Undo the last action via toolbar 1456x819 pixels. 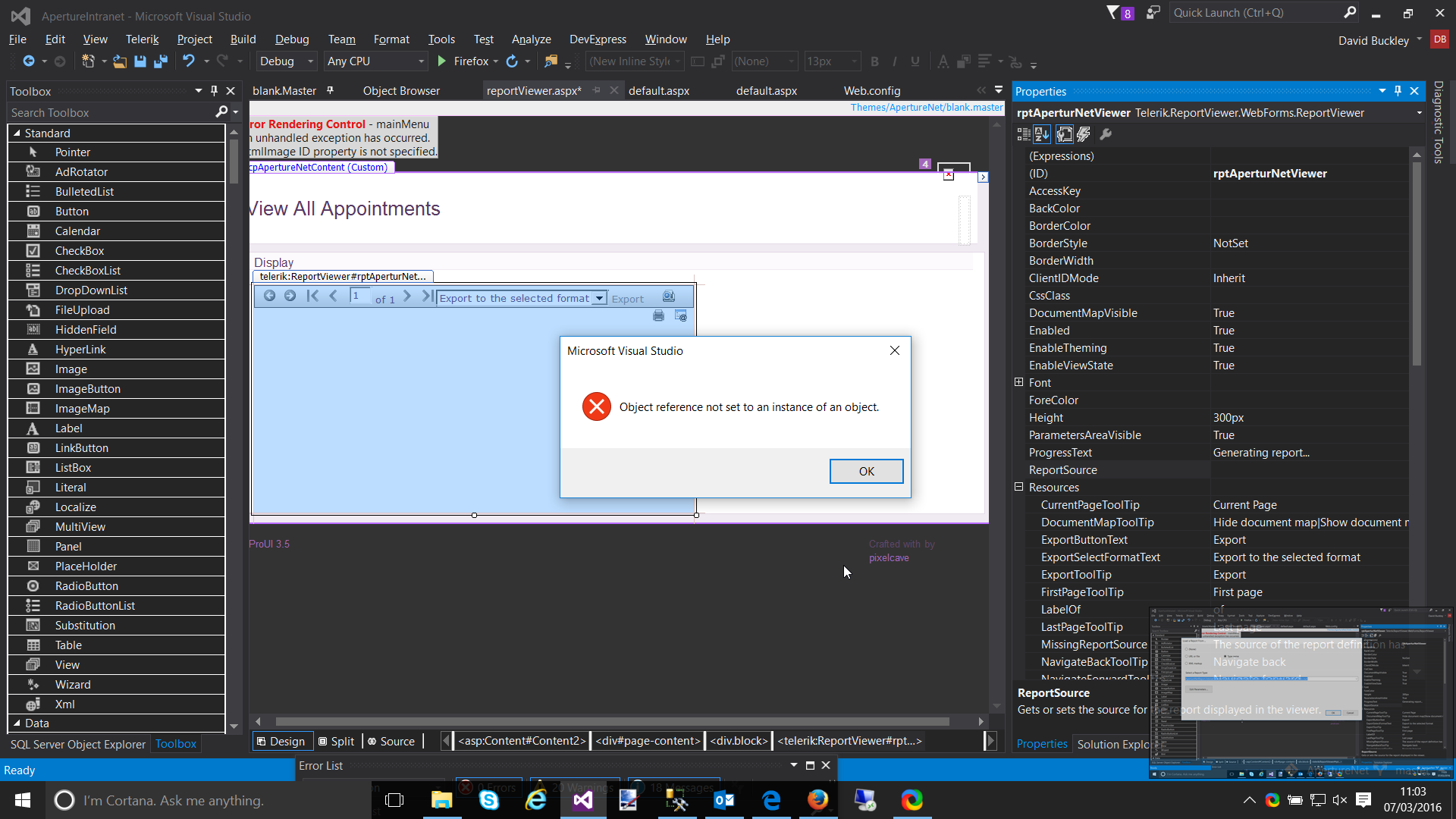[x=189, y=61]
